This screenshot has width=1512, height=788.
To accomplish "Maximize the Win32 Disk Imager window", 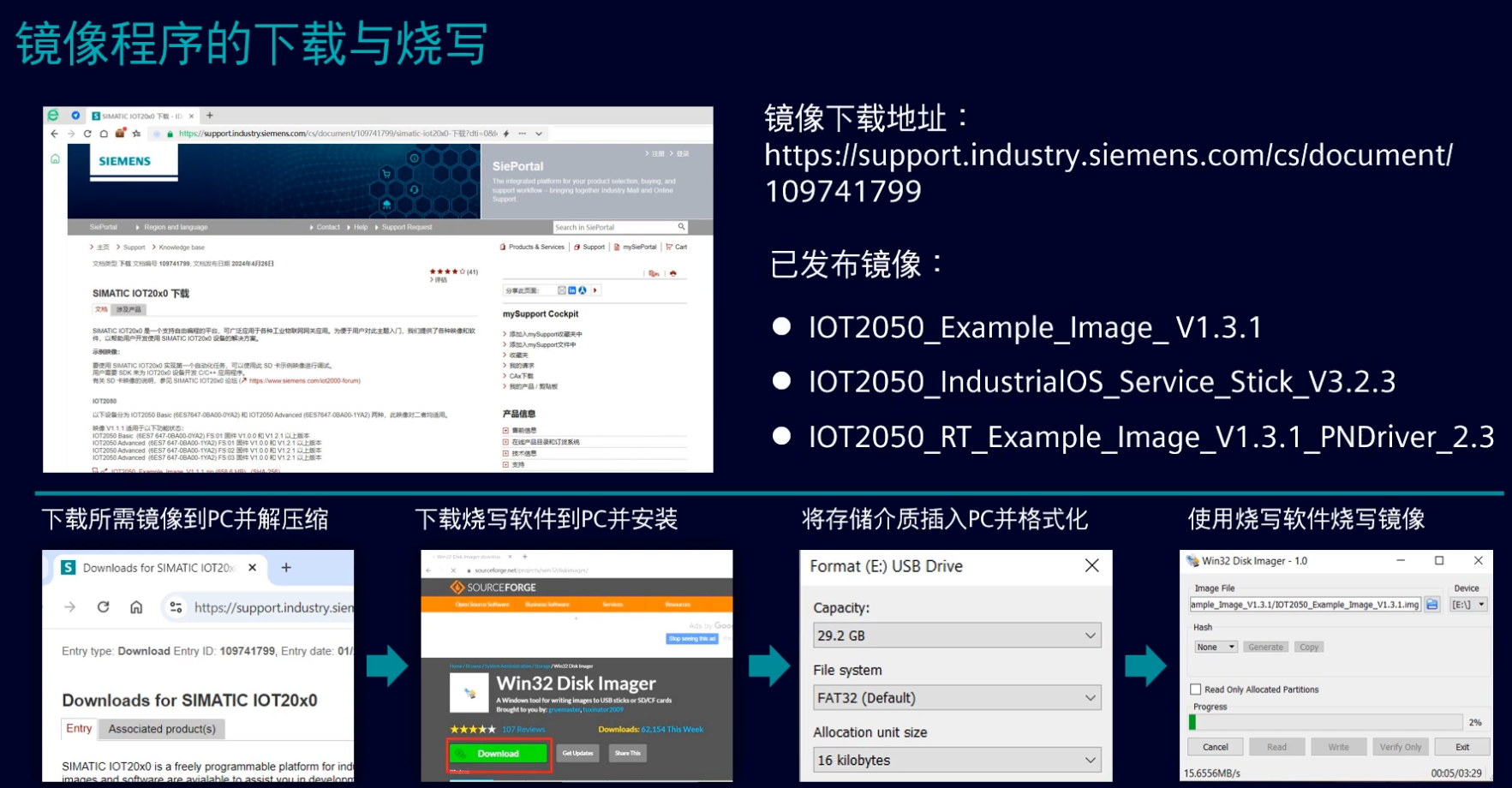I will [x=1439, y=561].
